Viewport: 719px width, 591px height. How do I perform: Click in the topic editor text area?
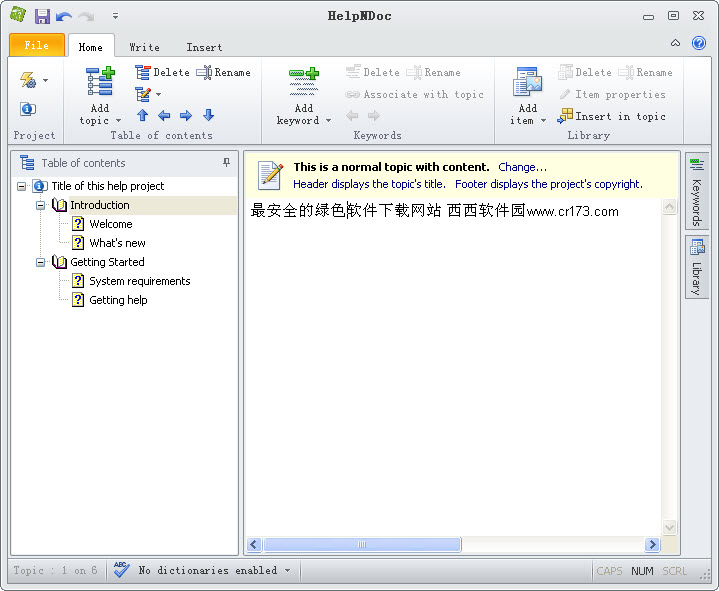[x=453, y=367]
